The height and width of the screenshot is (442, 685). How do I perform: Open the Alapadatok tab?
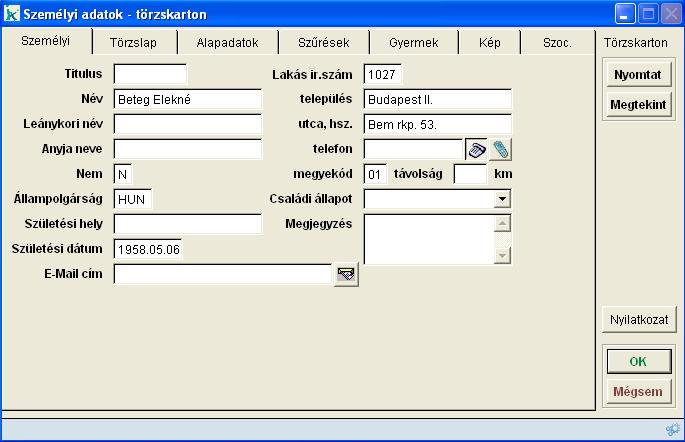coord(227,43)
